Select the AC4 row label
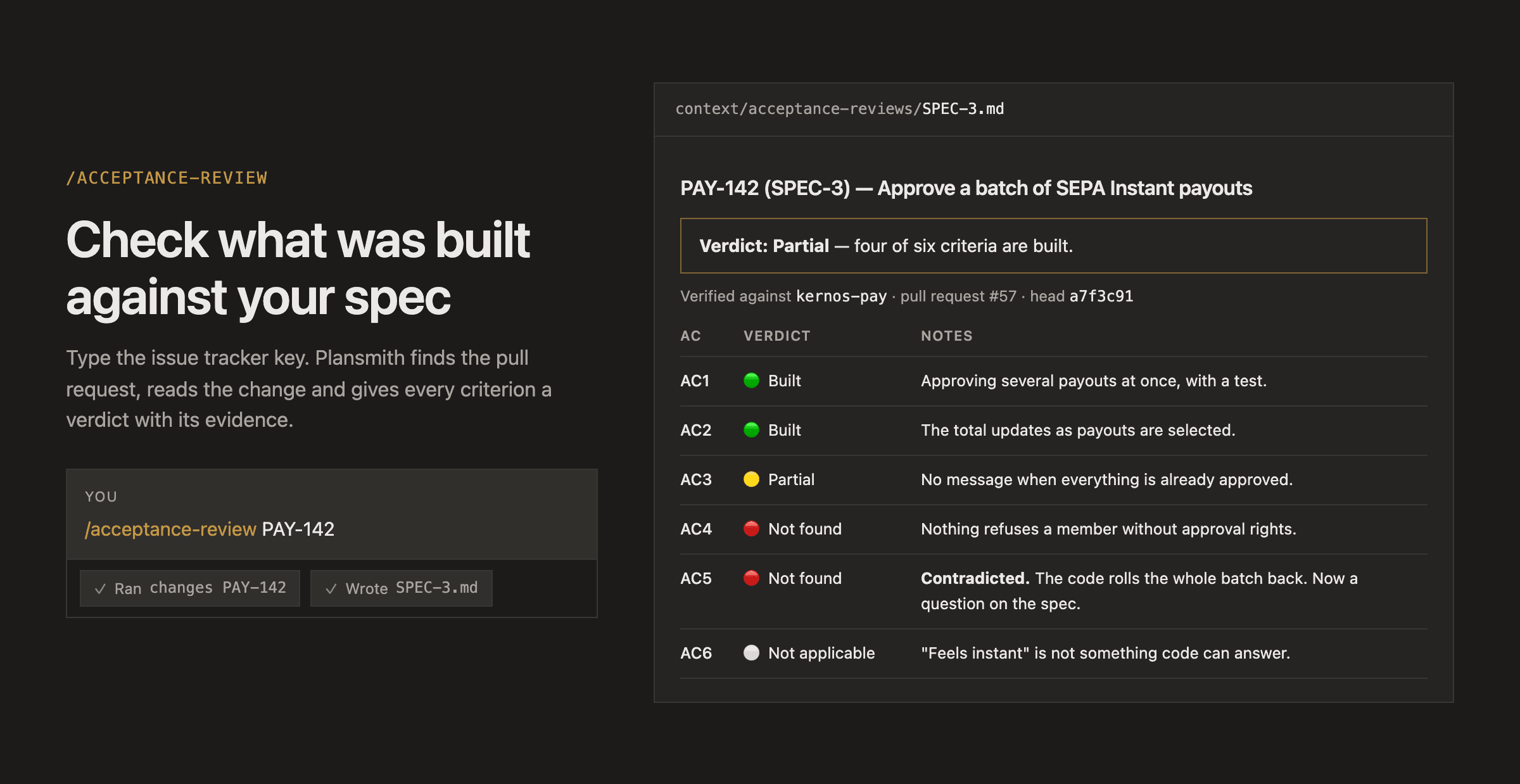 click(x=696, y=529)
